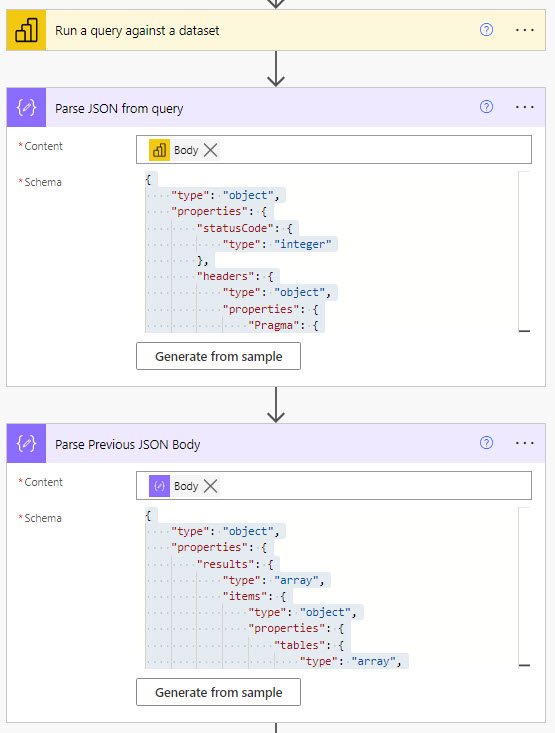This screenshot has height=733, width=555.
Task: Click the purple Body token icon
Action: click(x=159, y=486)
